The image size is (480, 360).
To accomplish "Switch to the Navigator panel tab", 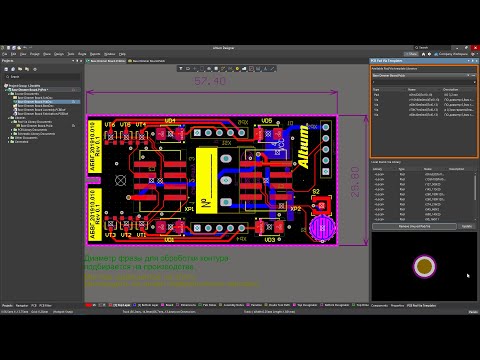I will click(22, 305).
